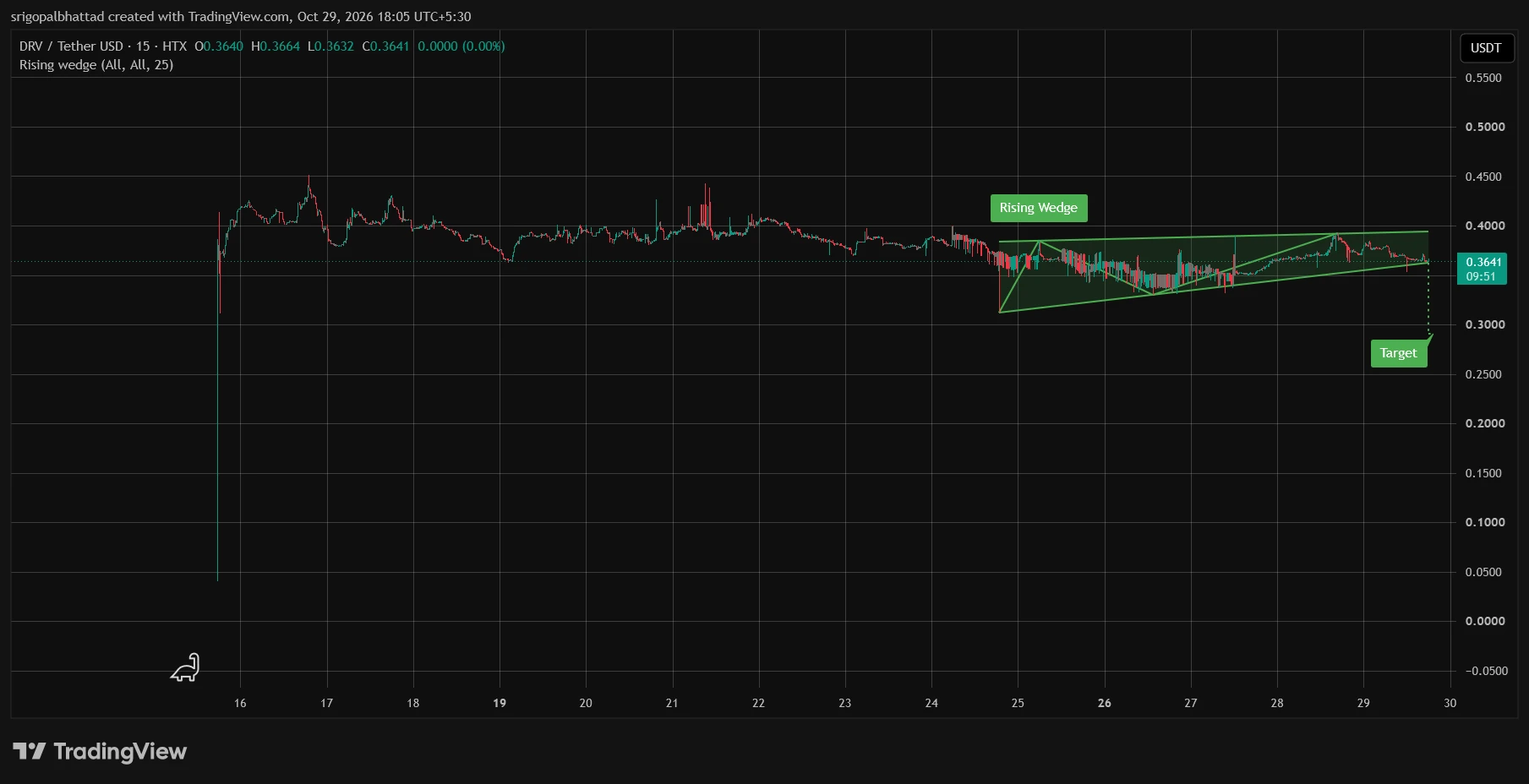
Task: Click the 0.4500 price axis label
Action: pyautogui.click(x=1484, y=177)
